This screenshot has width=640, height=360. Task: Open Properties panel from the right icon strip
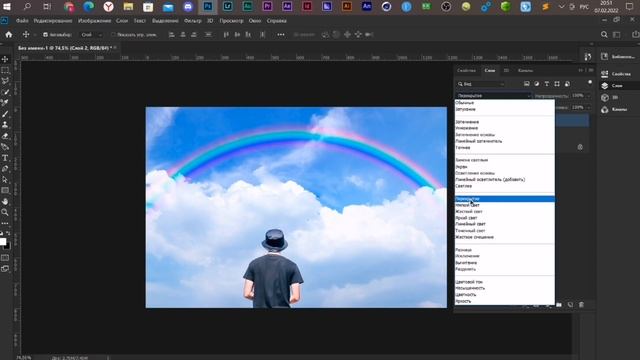click(604, 74)
